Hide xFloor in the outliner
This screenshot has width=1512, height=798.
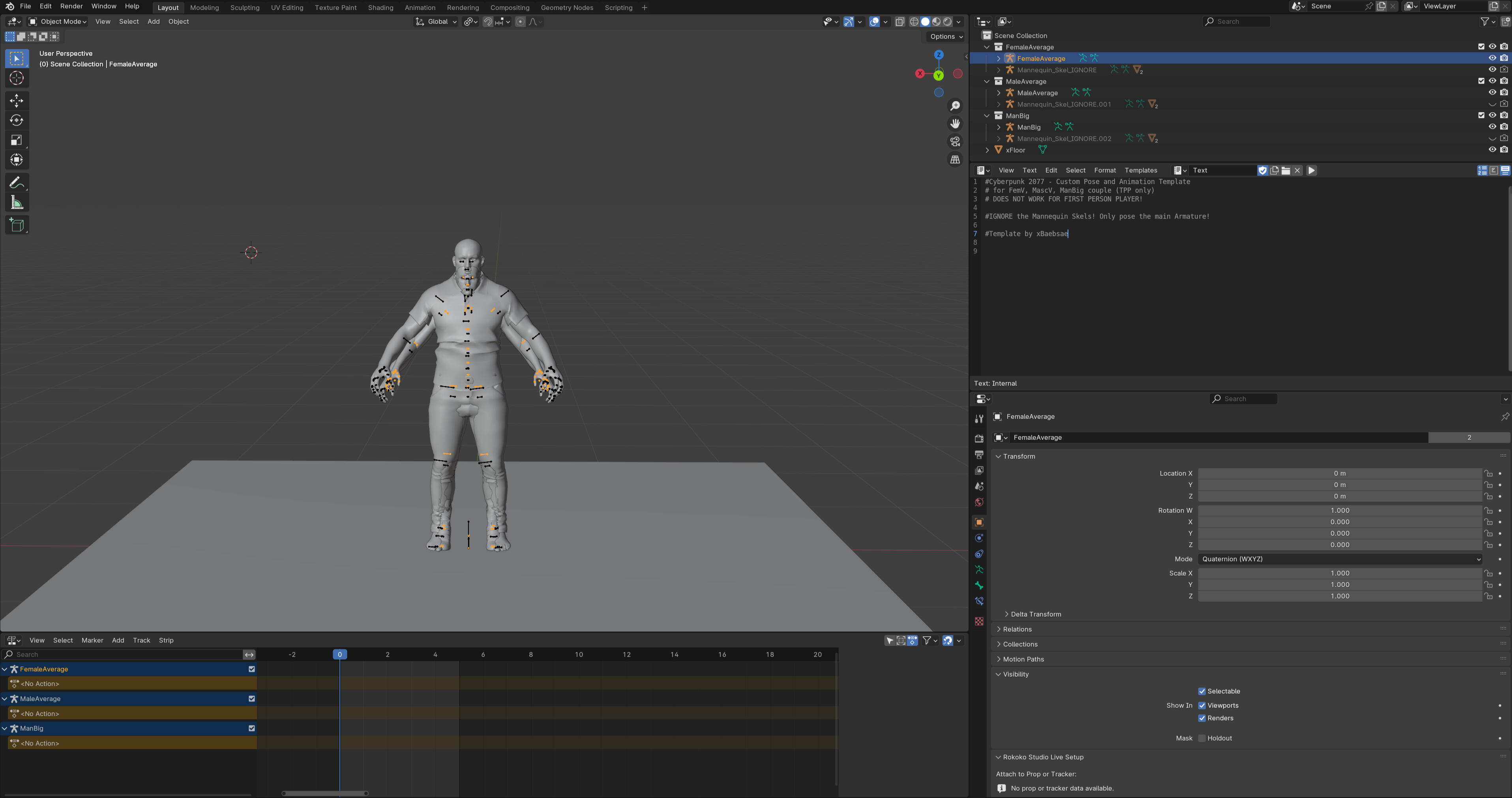(x=1492, y=150)
